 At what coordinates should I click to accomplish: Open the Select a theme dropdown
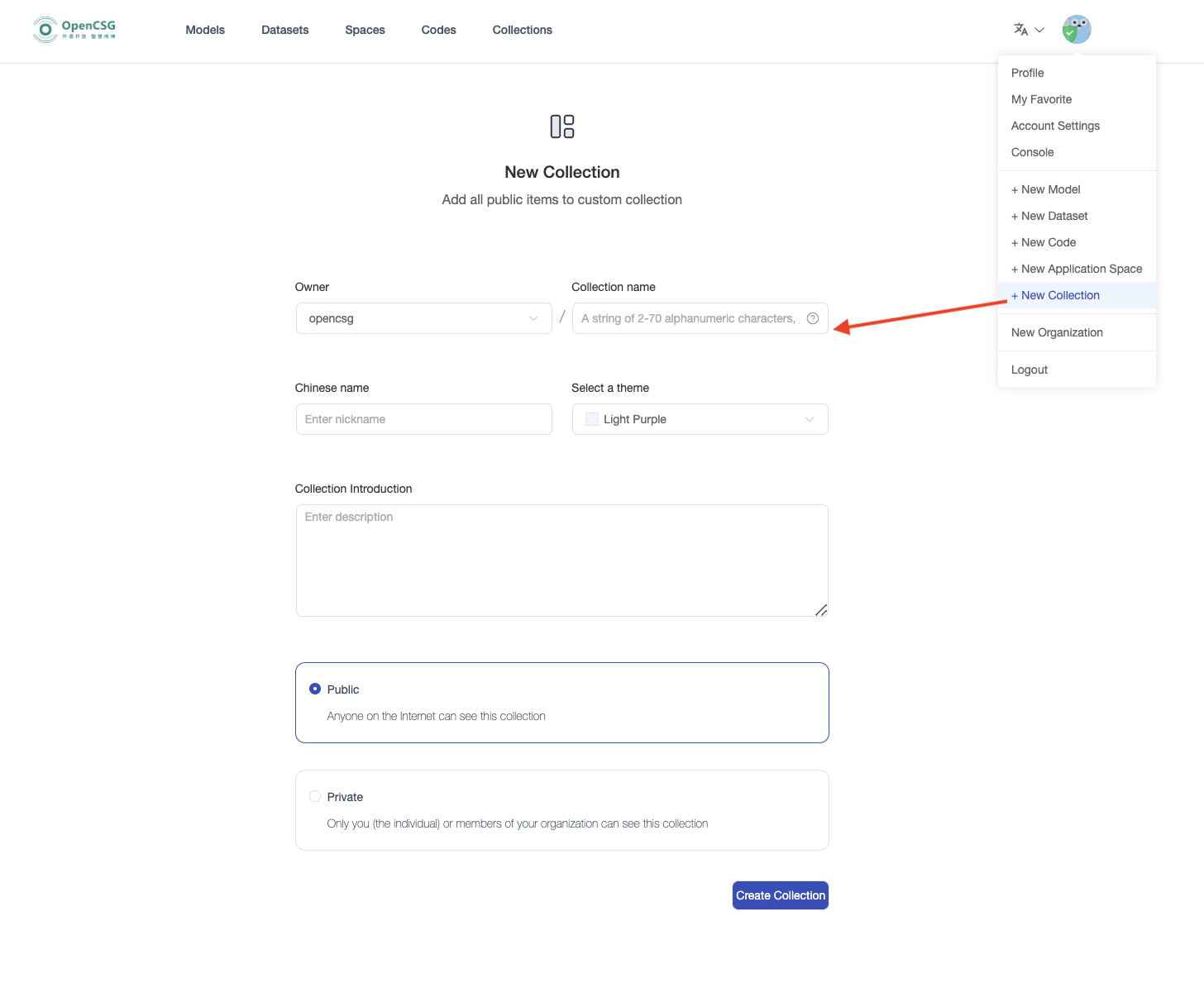pyautogui.click(x=700, y=419)
